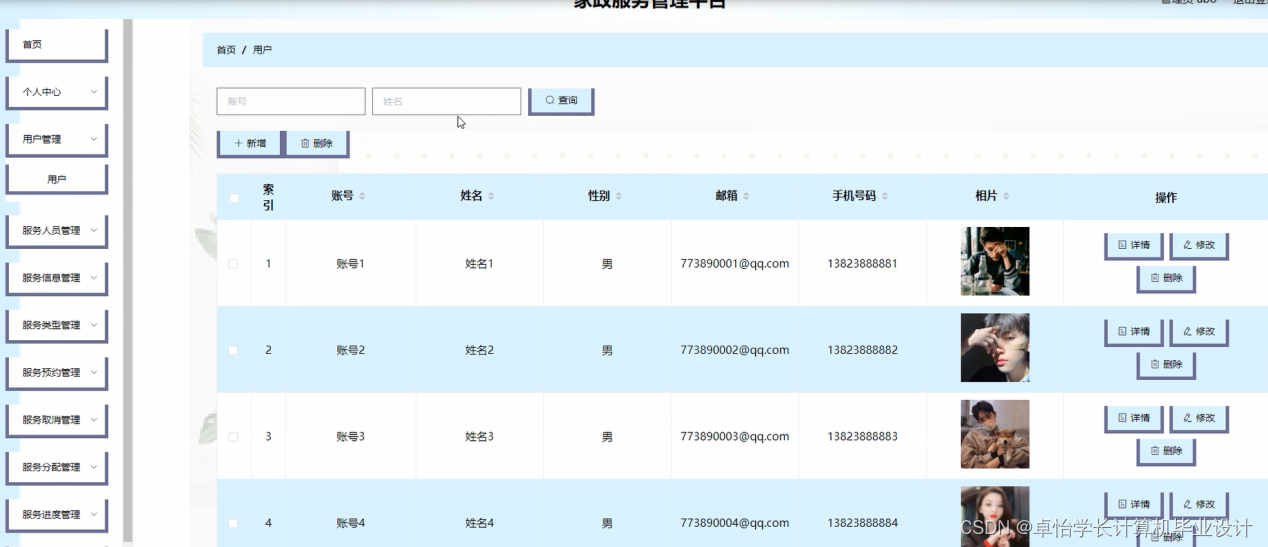Open the photo thumbnail for 姓名2
The width and height of the screenshot is (1268, 547).
pyautogui.click(x=995, y=348)
